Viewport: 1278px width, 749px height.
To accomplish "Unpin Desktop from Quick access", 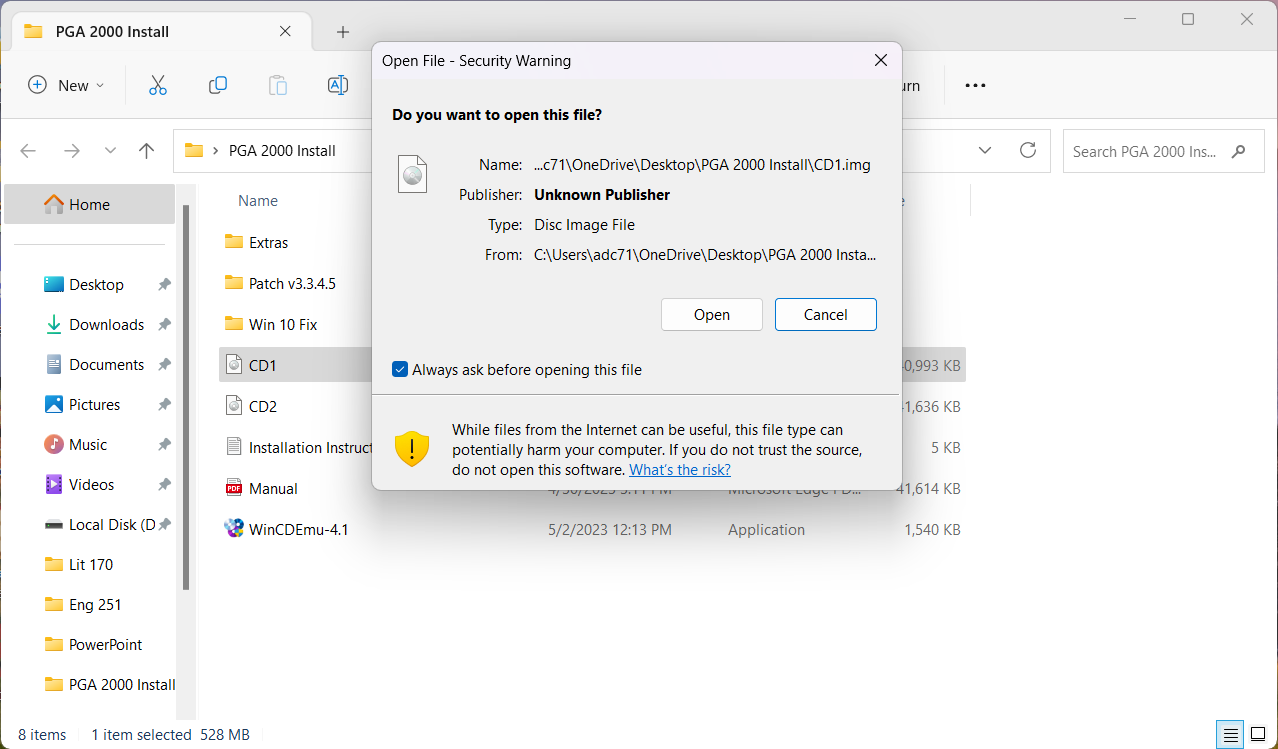I will point(164,285).
